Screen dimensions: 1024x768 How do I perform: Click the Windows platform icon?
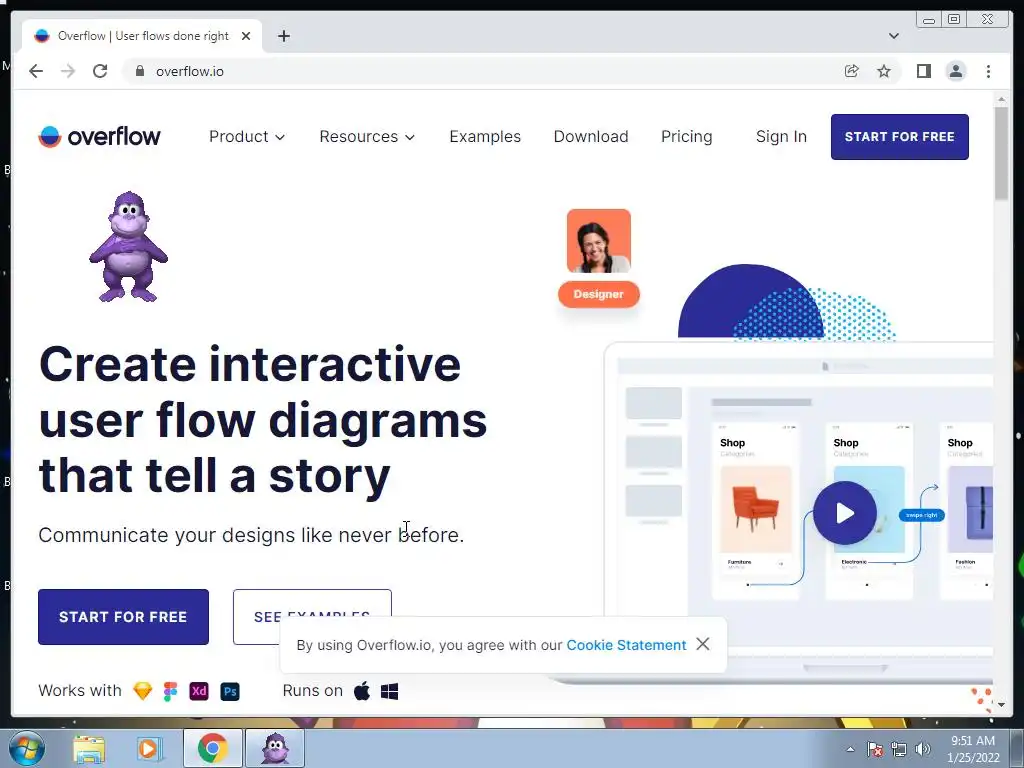[x=390, y=691]
